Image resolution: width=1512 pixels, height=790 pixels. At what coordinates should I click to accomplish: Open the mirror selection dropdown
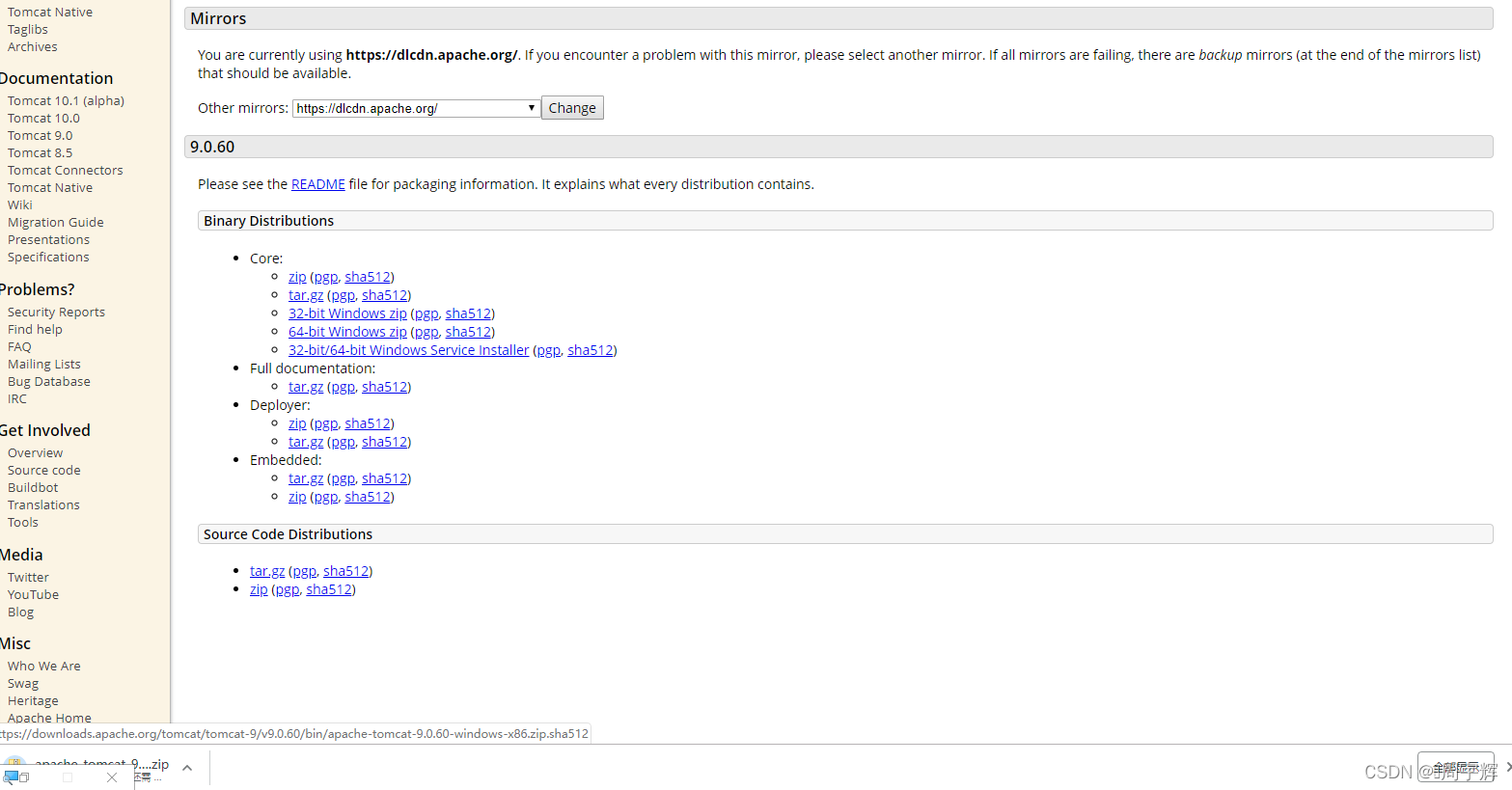pos(416,108)
